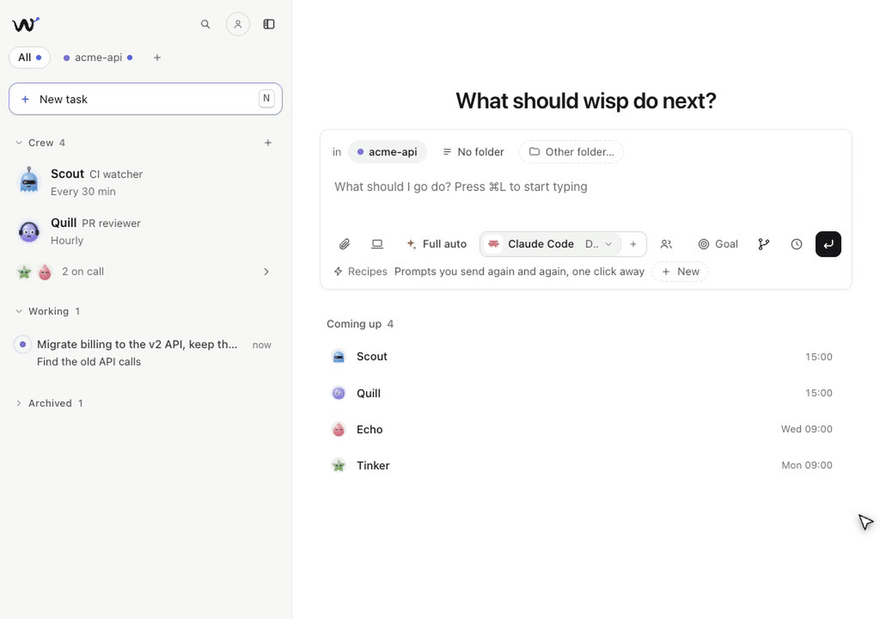Submit task with the black enter button
This screenshot has height=619, width=880.
828,244
